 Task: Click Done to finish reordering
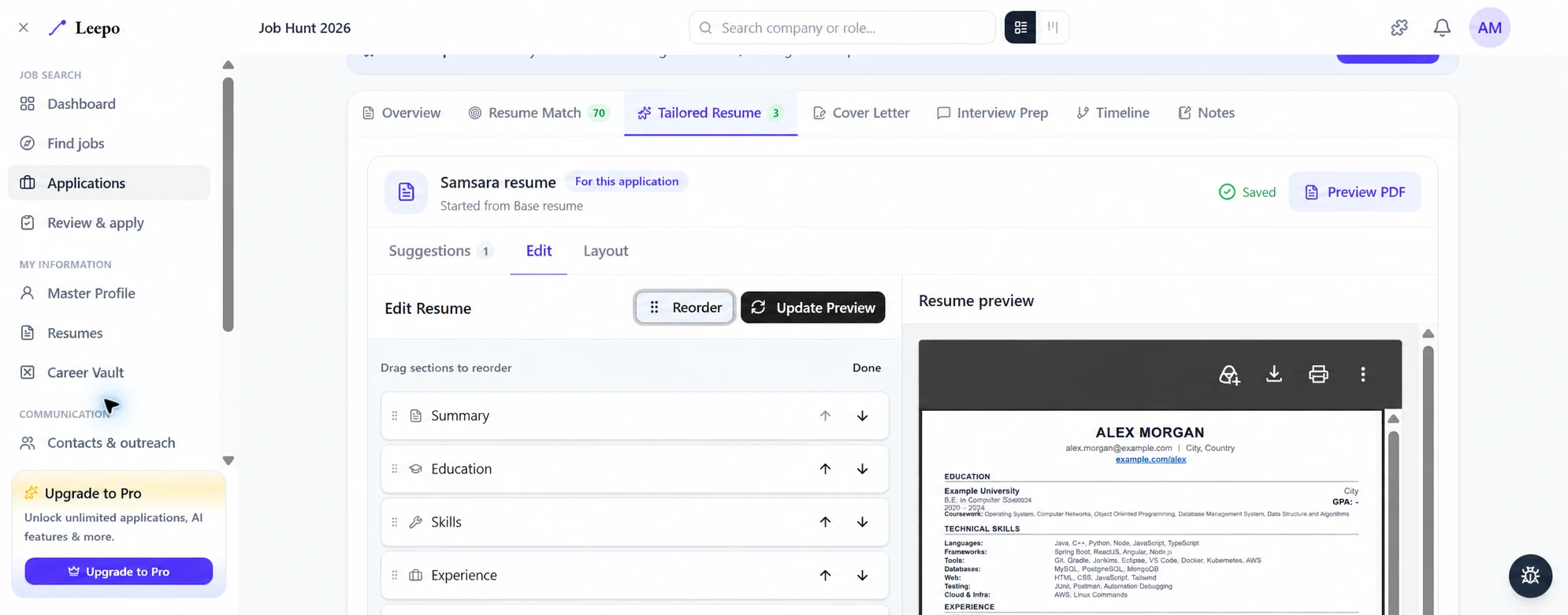867,367
